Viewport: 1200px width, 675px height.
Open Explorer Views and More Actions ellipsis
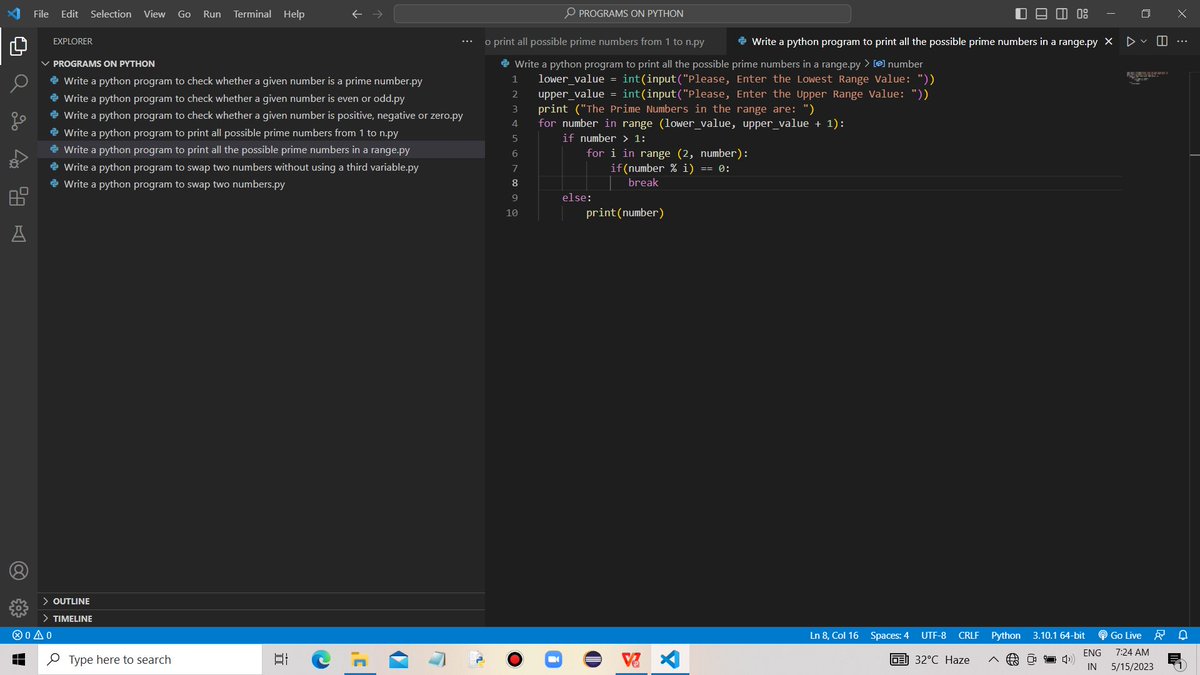click(x=467, y=42)
